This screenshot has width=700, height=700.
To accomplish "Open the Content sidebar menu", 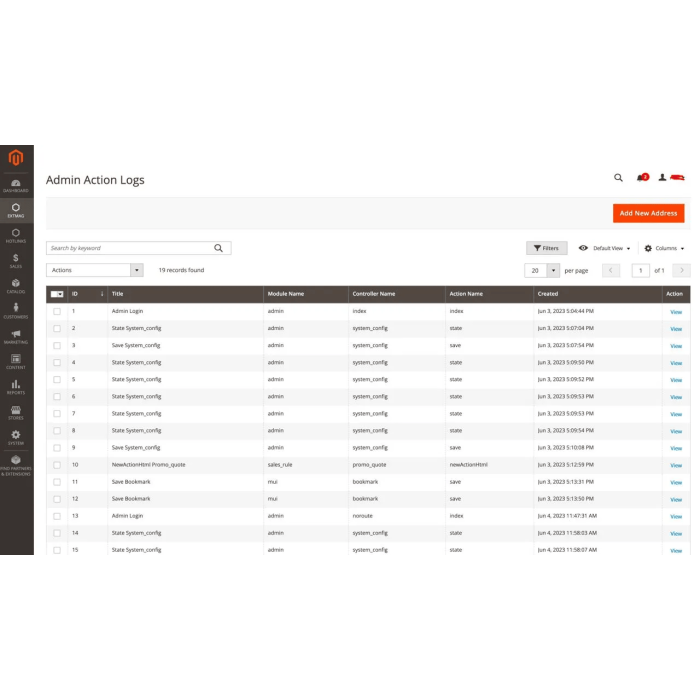I will [x=16, y=362].
